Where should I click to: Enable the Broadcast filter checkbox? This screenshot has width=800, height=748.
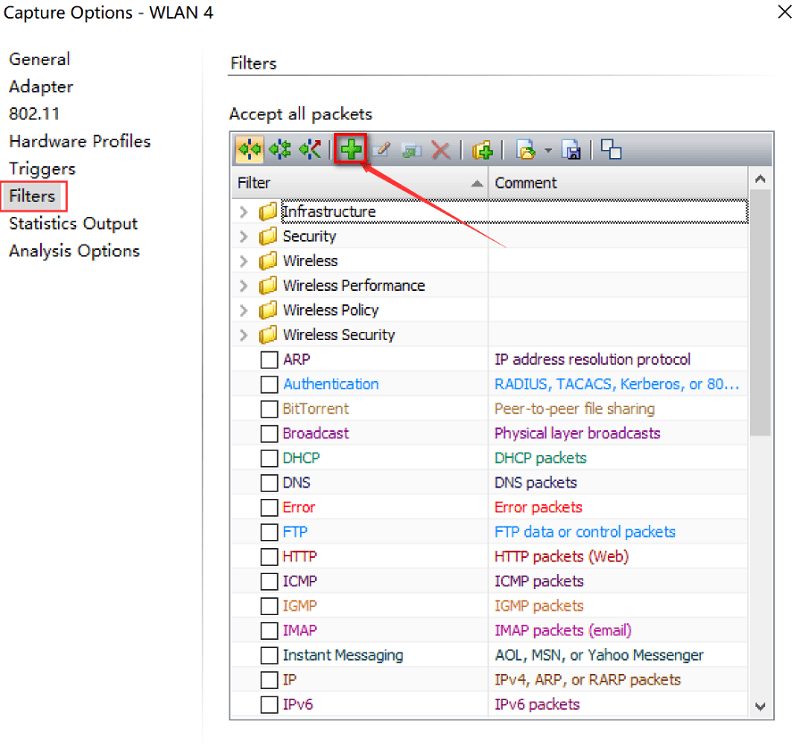click(269, 433)
